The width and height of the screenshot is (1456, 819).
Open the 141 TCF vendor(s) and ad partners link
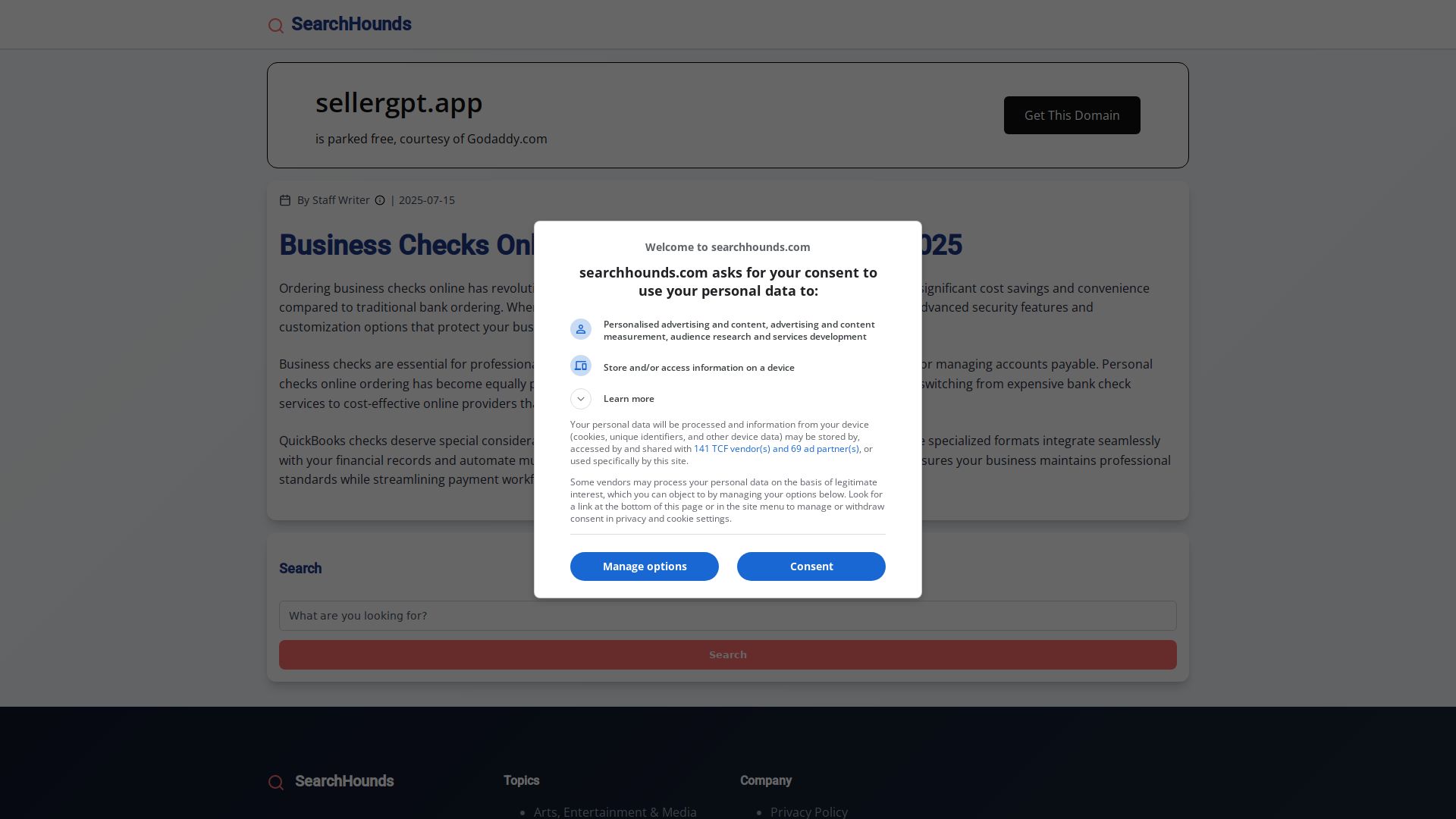coord(777,449)
